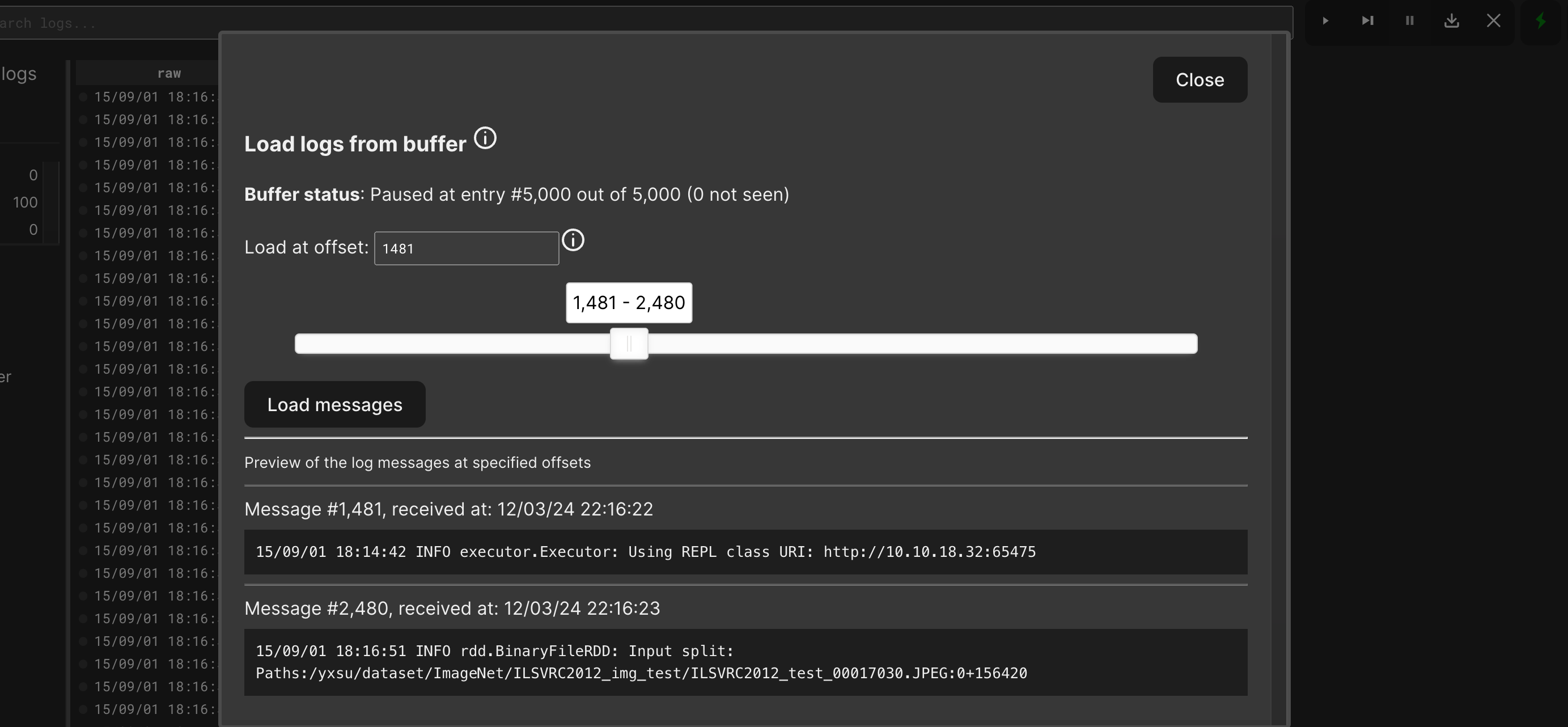Image resolution: width=1568 pixels, height=727 pixels.
Task: Click the Load at offset input field
Action: click(x=466, y=248)
